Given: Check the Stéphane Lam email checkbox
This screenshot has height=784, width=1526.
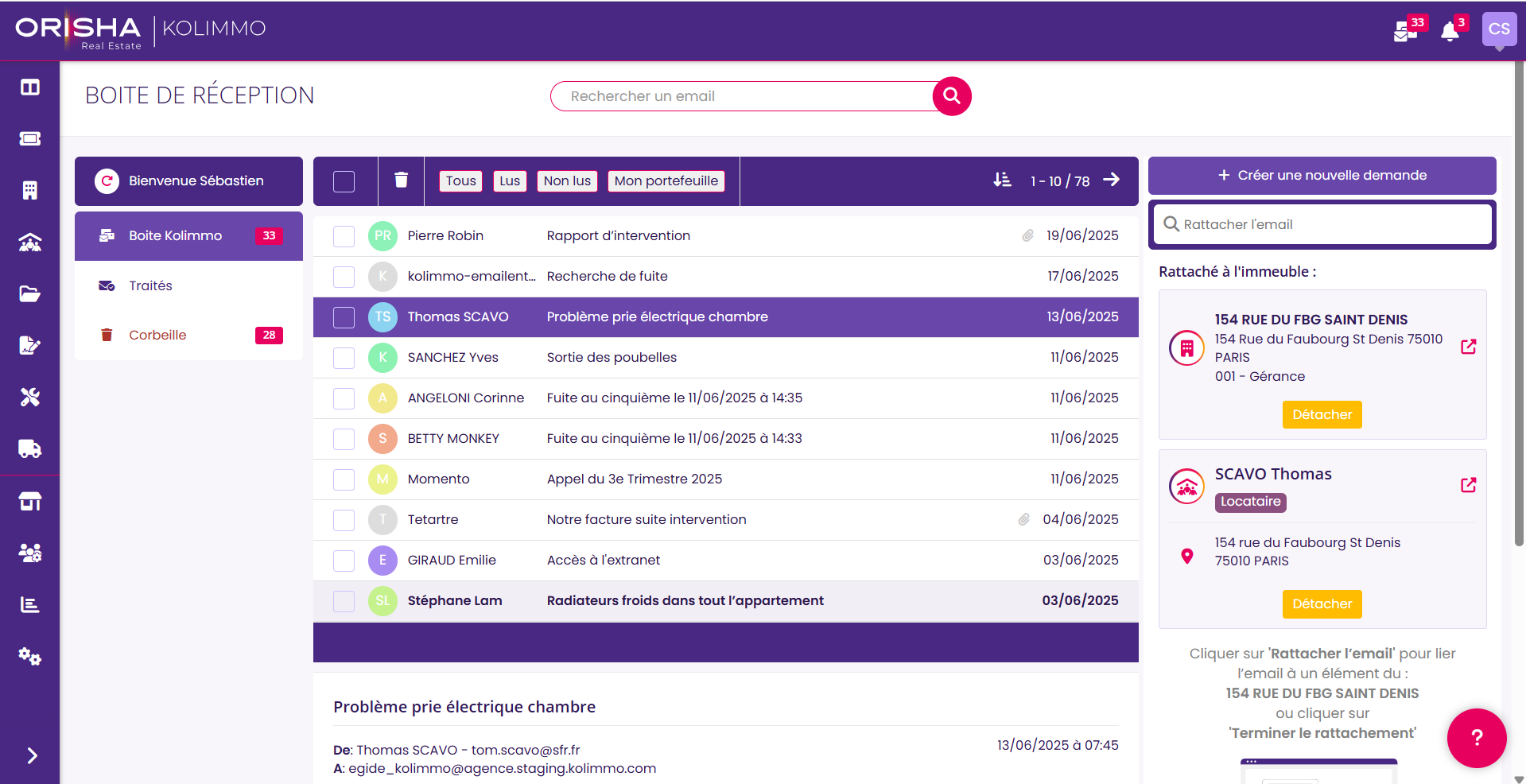Looking at the screenshot, I should point(344,601).
